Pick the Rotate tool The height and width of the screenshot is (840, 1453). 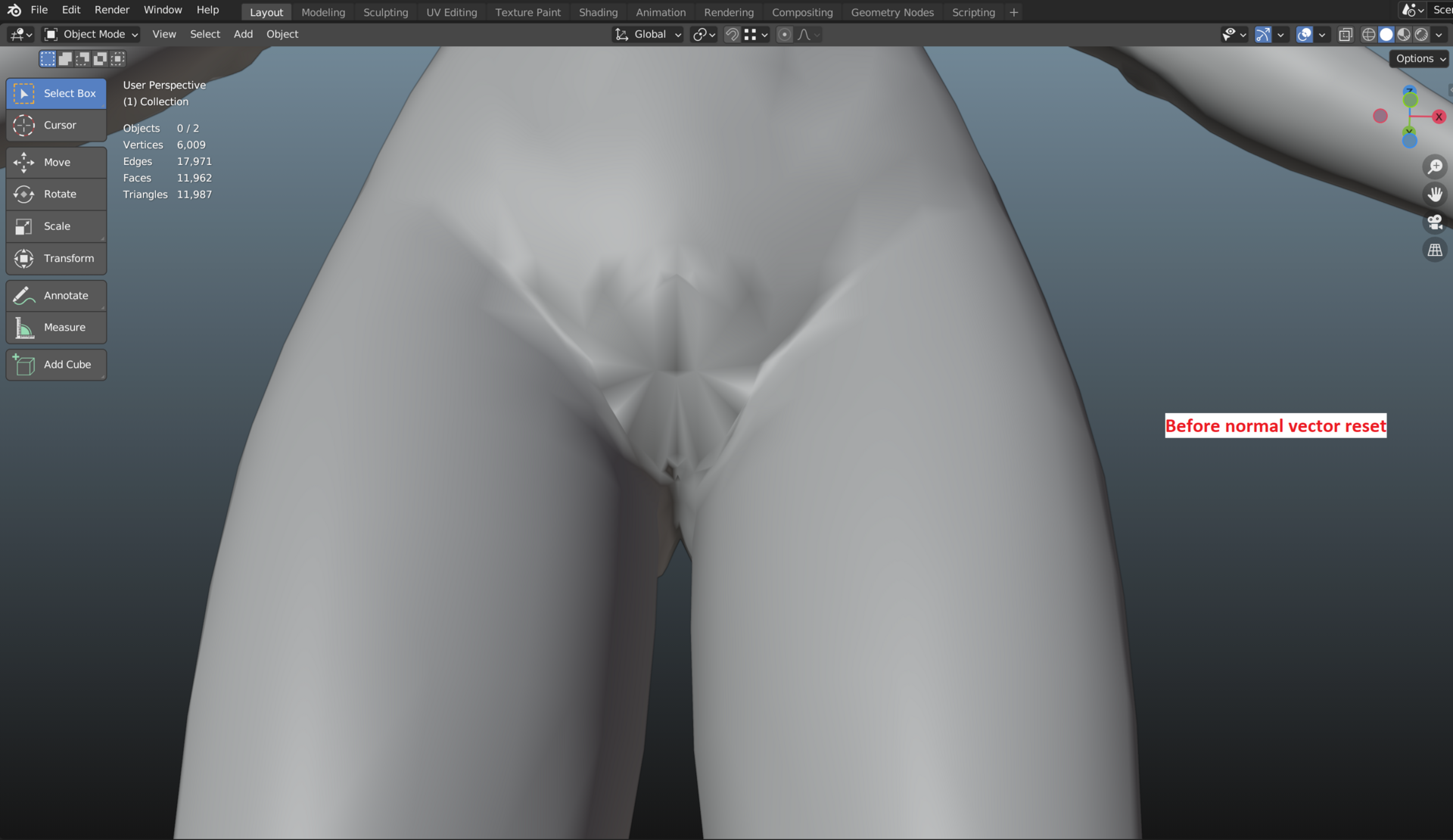56,194
